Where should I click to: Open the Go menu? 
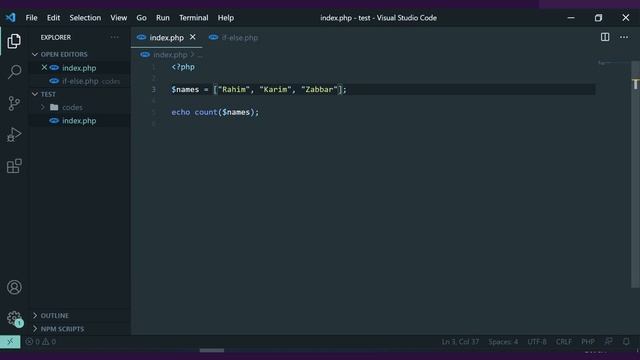[141, 18]
